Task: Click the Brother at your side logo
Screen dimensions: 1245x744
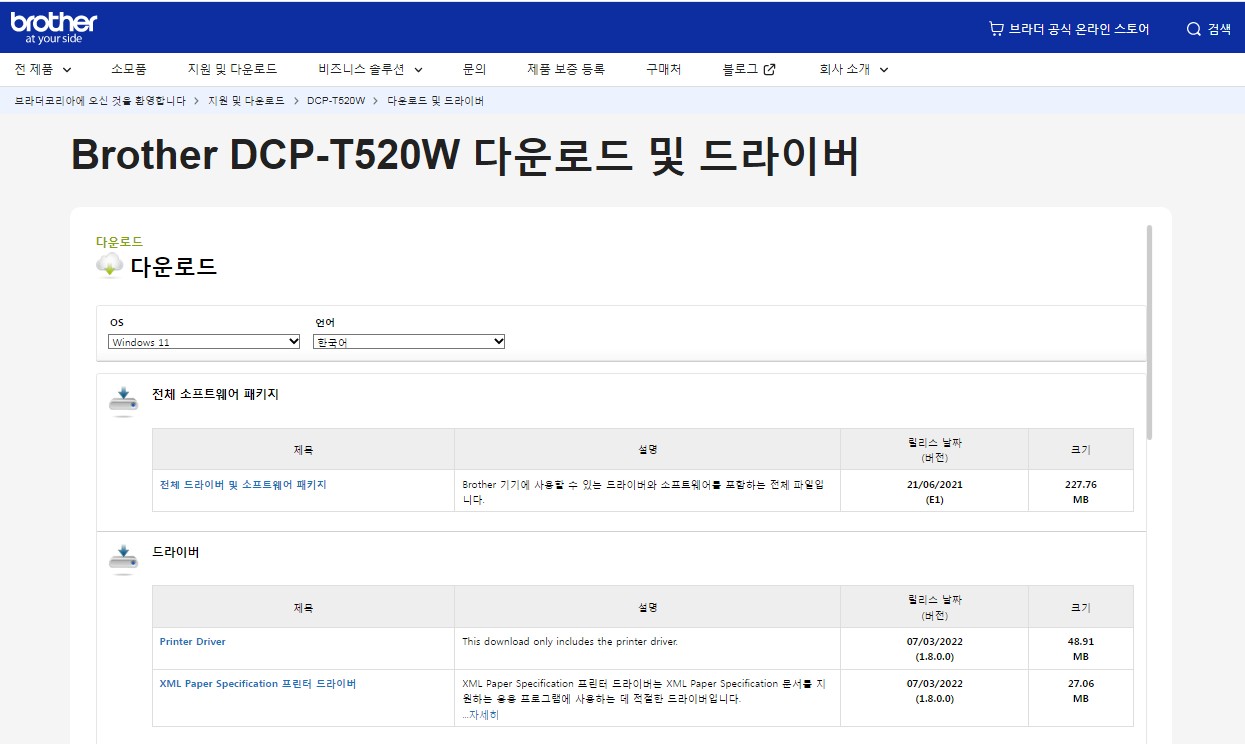Action: (54, 28)
